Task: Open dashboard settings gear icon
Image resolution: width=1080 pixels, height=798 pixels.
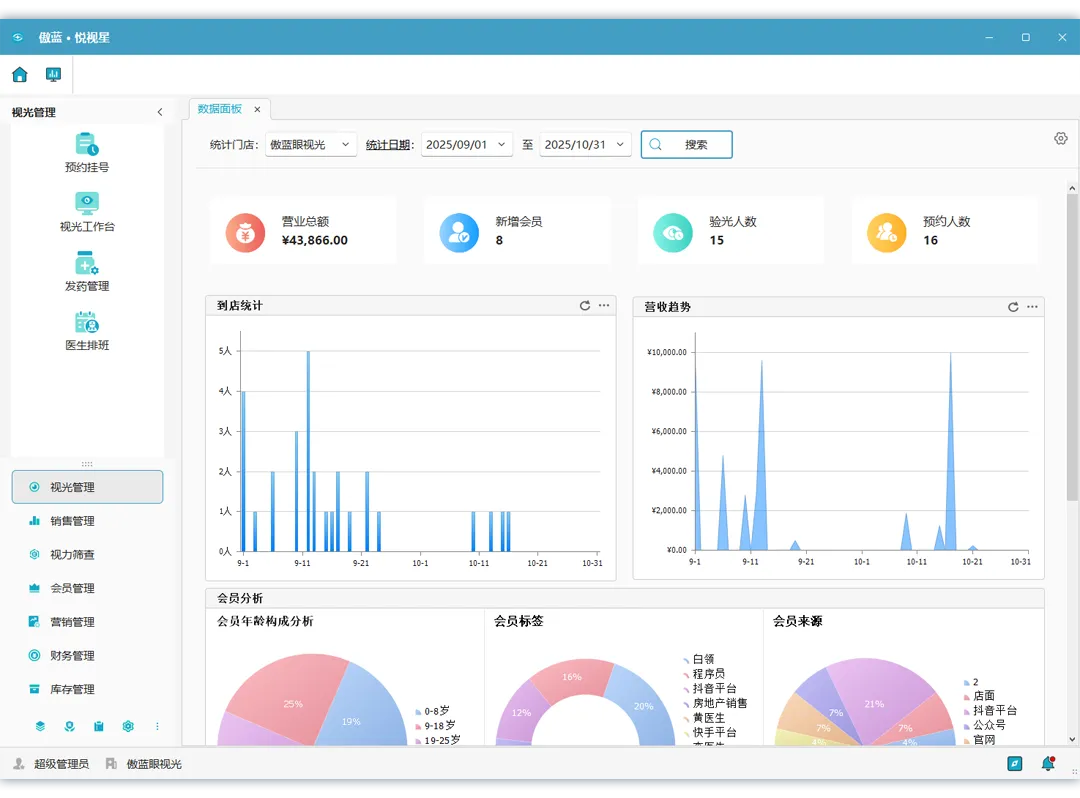Action: (1061, 138)
